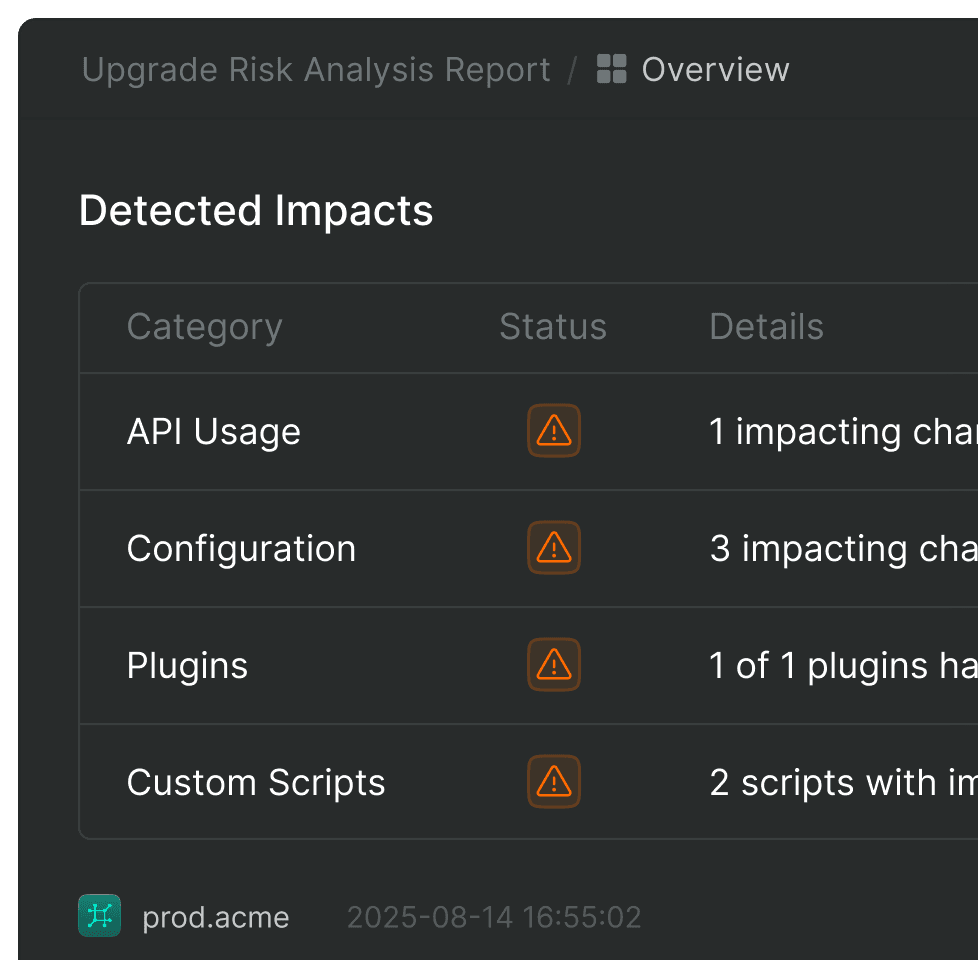
Task: Select the Configuration row label
Action: pos(241,549)
